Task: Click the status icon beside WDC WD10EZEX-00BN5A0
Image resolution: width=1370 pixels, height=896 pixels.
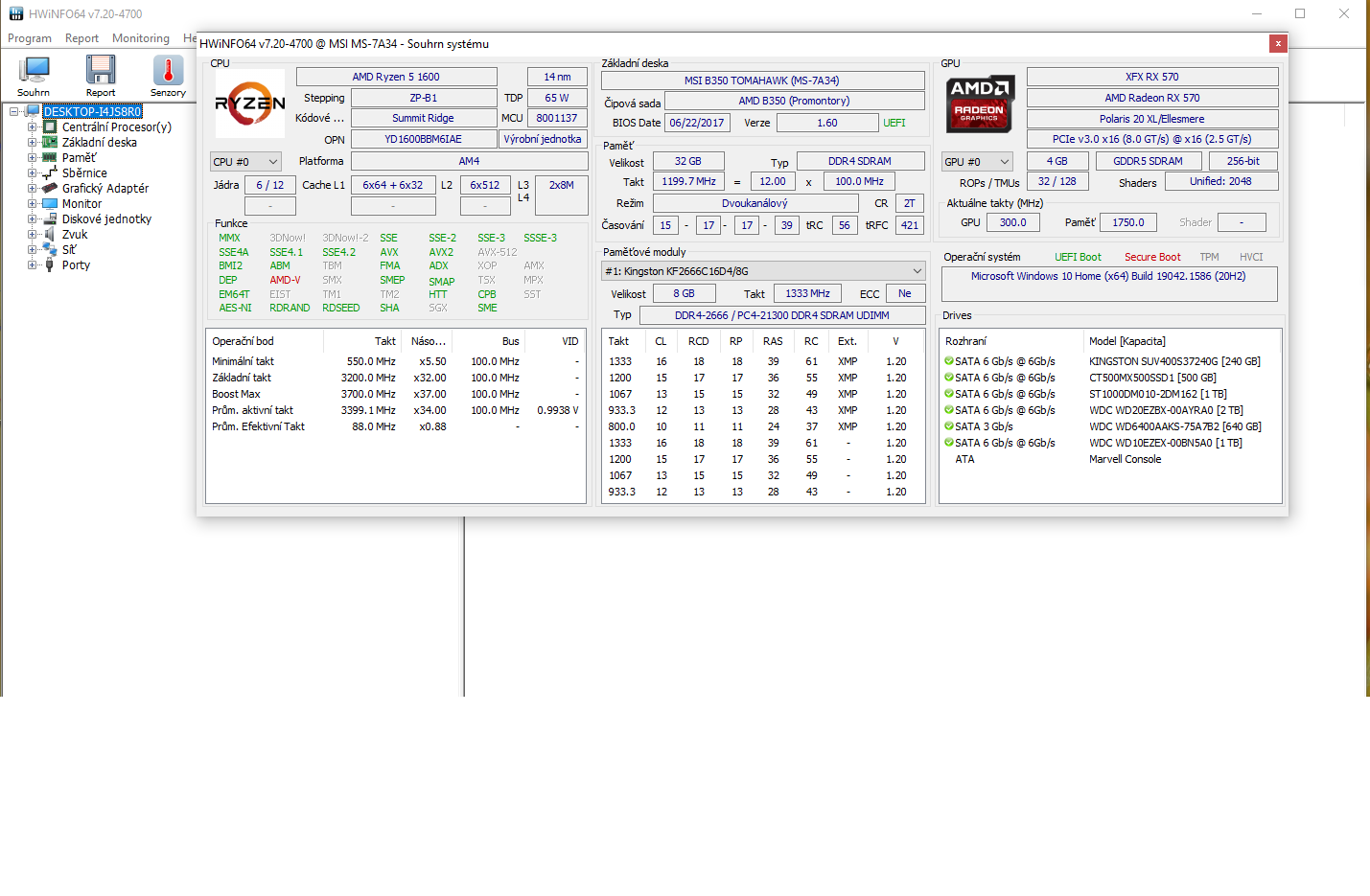Action: click(x=949, y=443)
